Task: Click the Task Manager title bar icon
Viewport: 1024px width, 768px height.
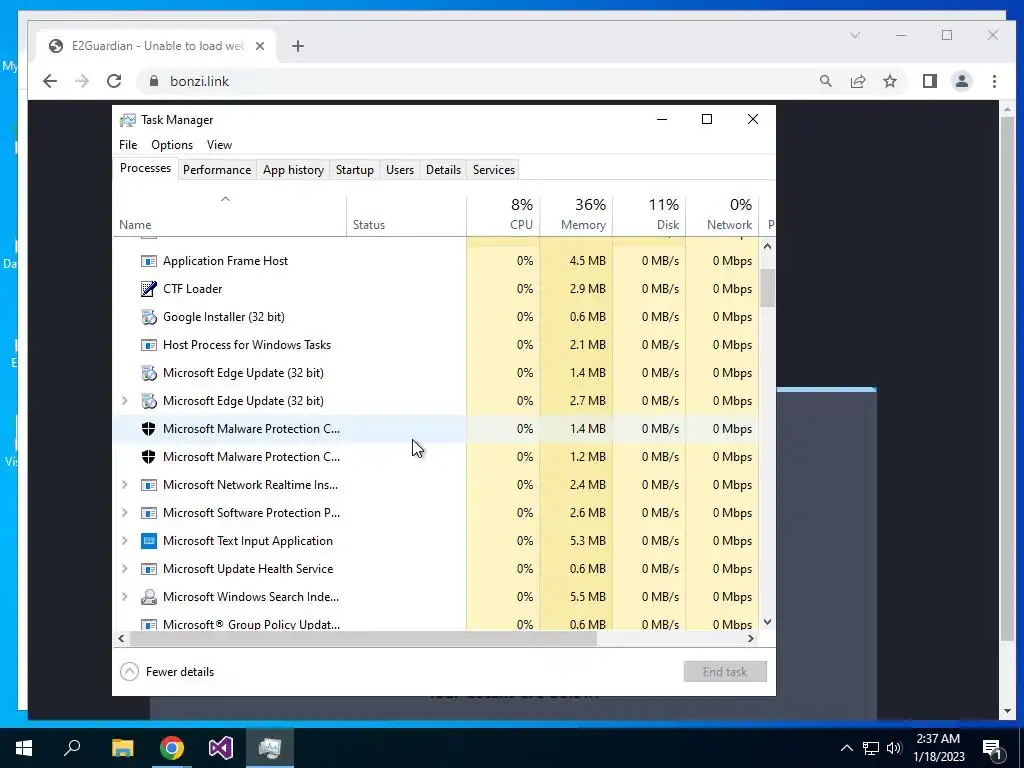Action: 128,120
